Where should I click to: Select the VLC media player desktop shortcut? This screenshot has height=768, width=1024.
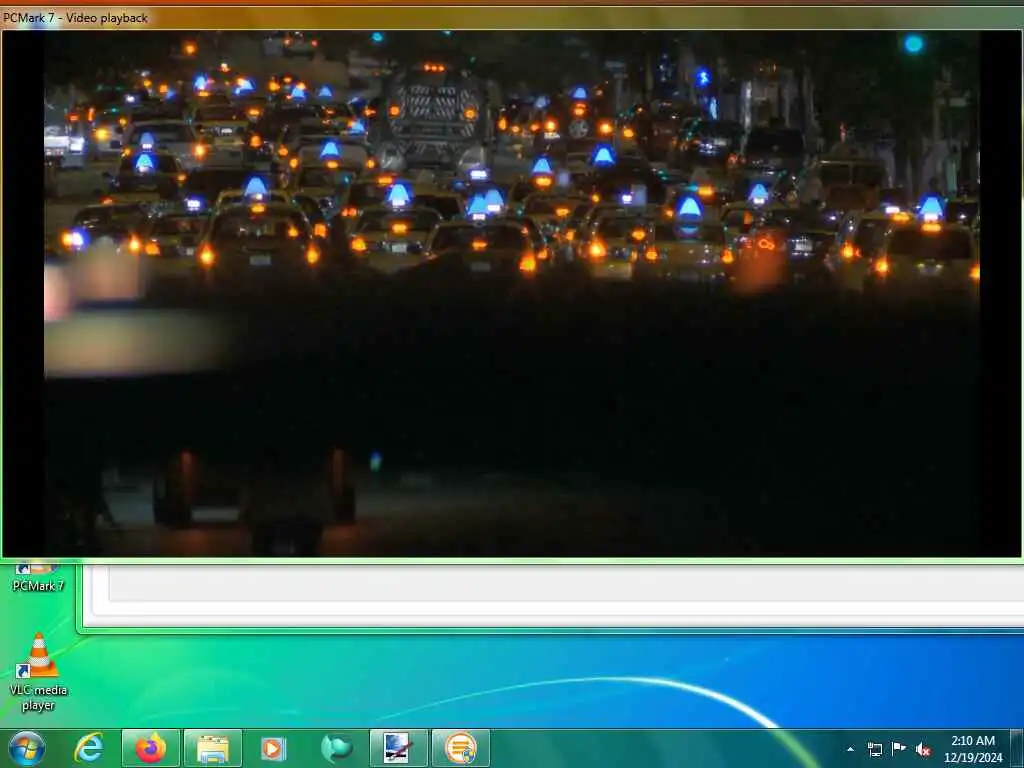(39, 673)
